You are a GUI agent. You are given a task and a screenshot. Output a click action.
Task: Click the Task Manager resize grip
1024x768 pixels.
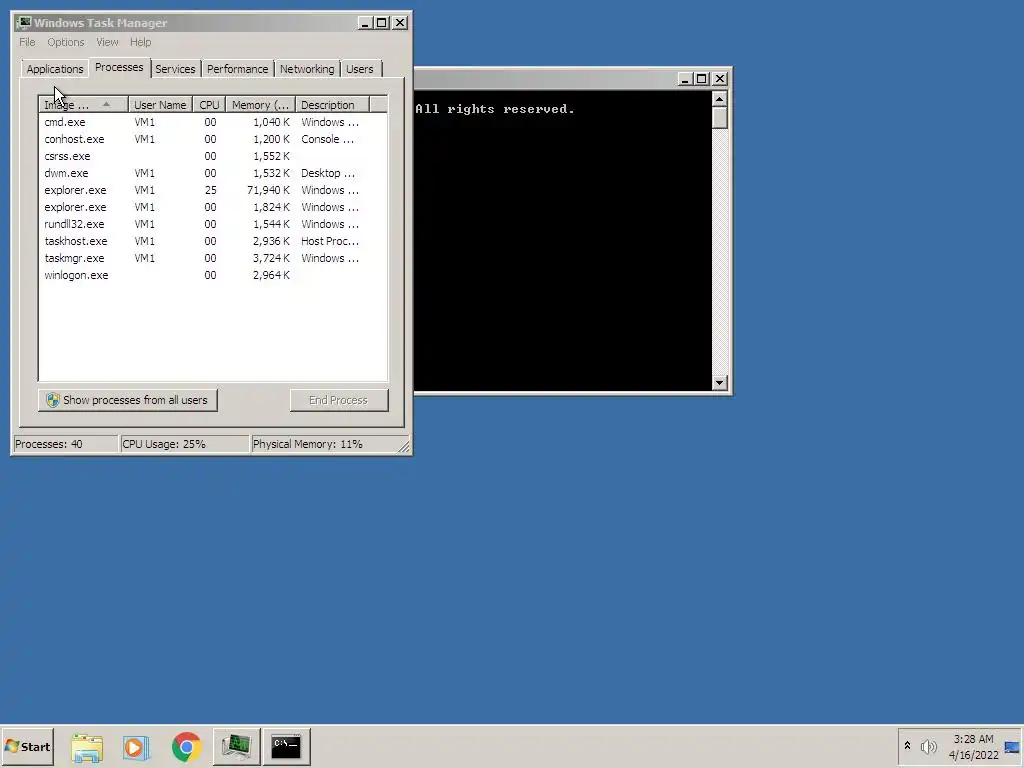click(x=404, y=447)
